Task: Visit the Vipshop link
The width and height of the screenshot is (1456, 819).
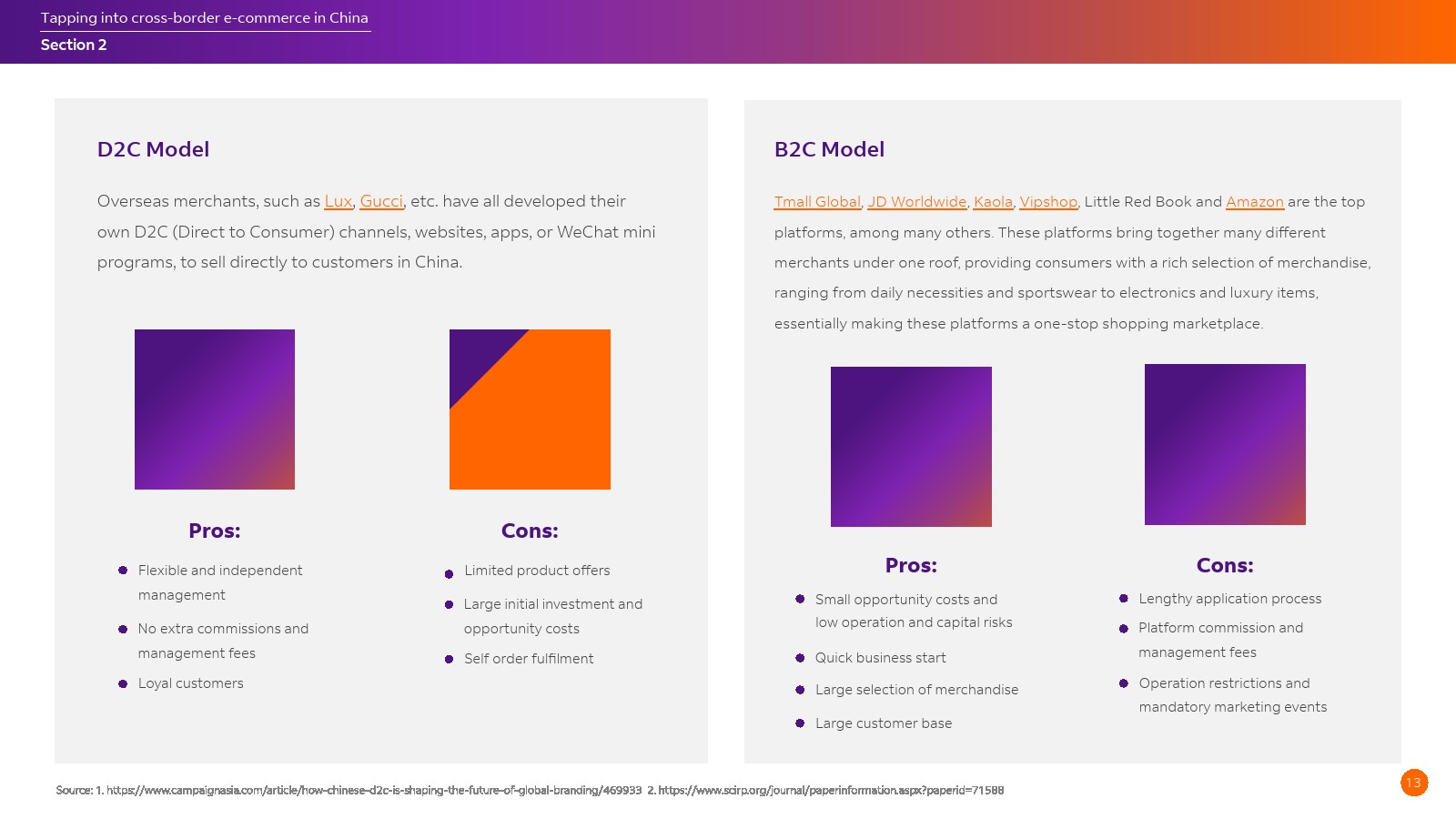Action: 1048,202
